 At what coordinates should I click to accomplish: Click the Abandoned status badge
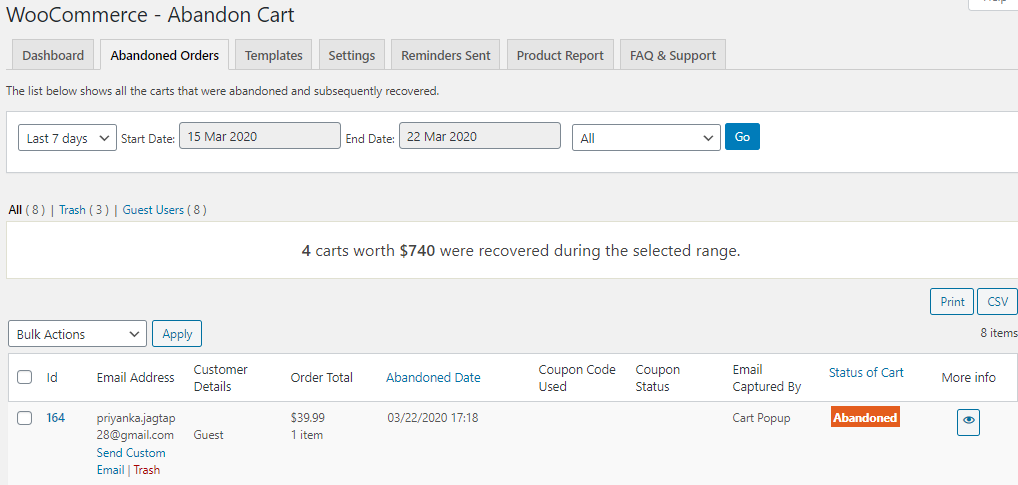pos(865,417)
